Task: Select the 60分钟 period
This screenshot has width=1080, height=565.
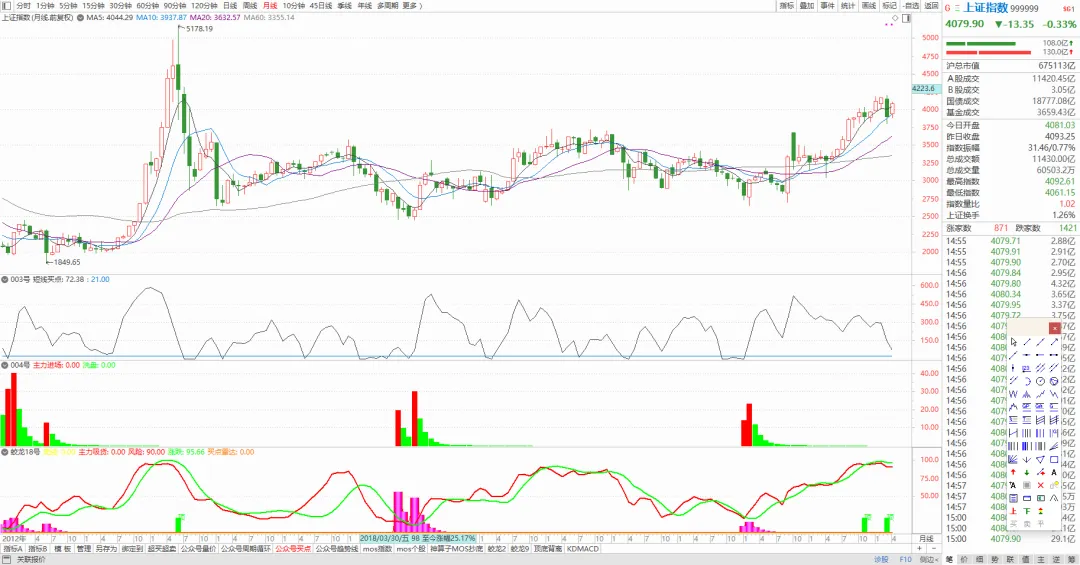Action: 147,6
